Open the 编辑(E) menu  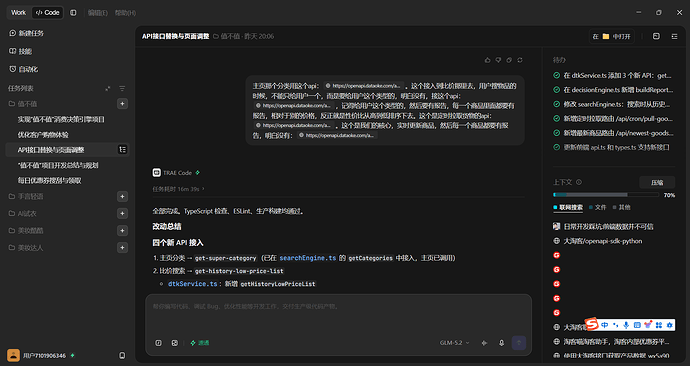(98, 13)
